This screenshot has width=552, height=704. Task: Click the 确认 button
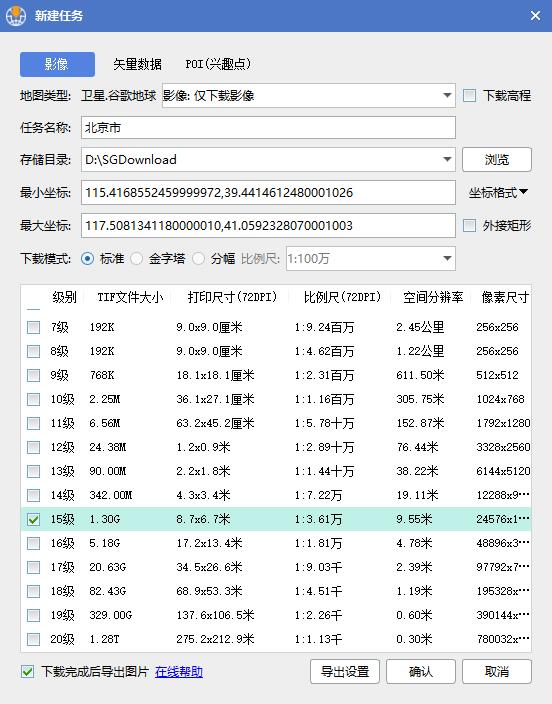(x=421, y=672)
